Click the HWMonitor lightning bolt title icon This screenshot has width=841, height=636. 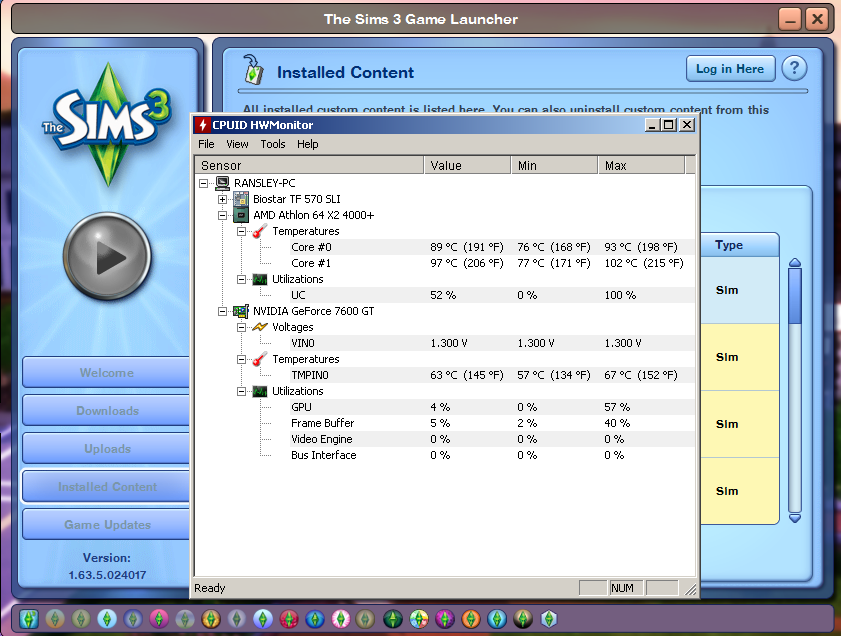coord(202,125)
